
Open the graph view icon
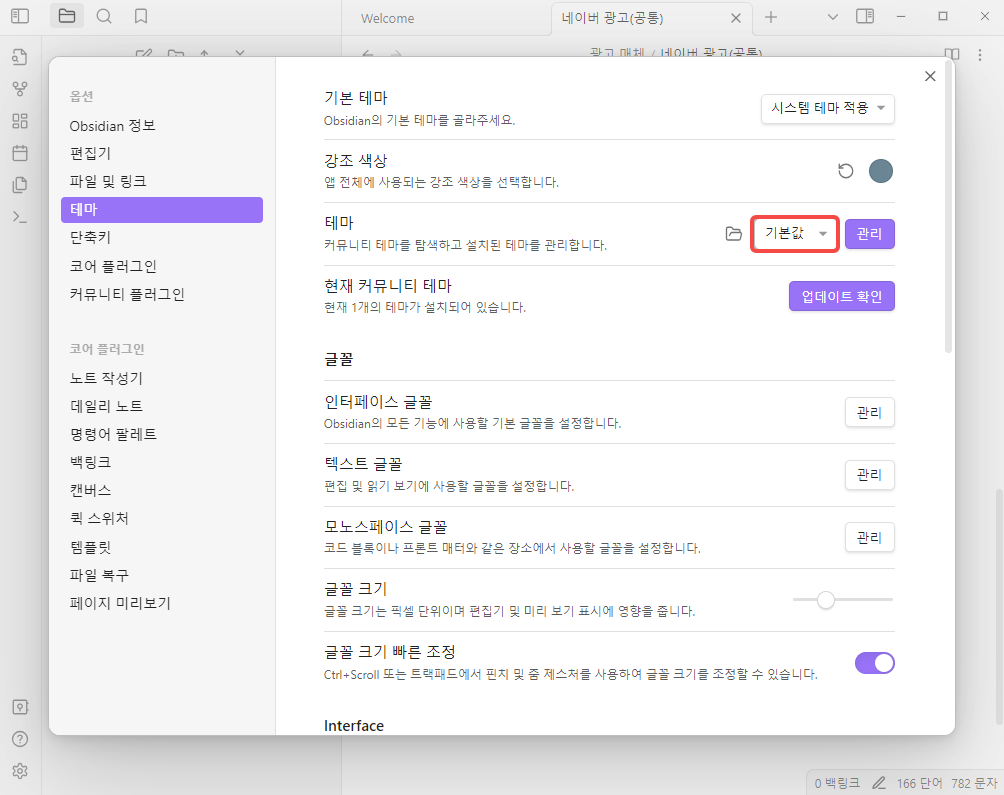coord(19,89)
